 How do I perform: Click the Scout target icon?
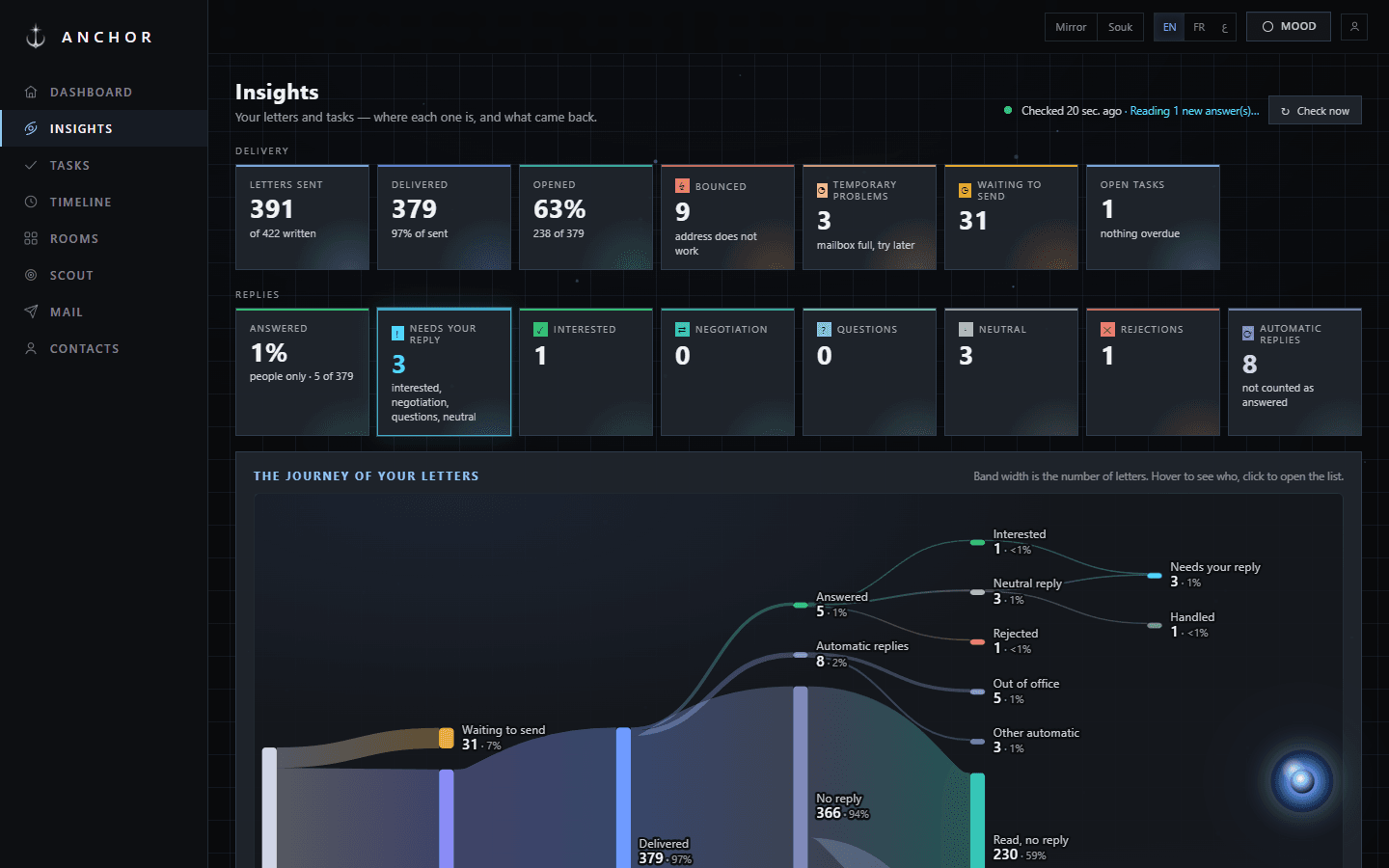[31, 276]
